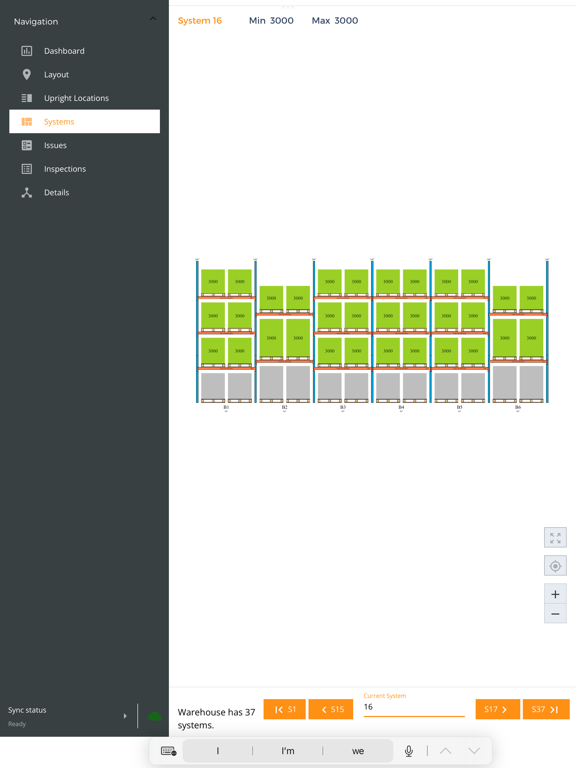Screen dimensions: 576x768
Task: Click the green cloud sync icon
Action: 155,716
